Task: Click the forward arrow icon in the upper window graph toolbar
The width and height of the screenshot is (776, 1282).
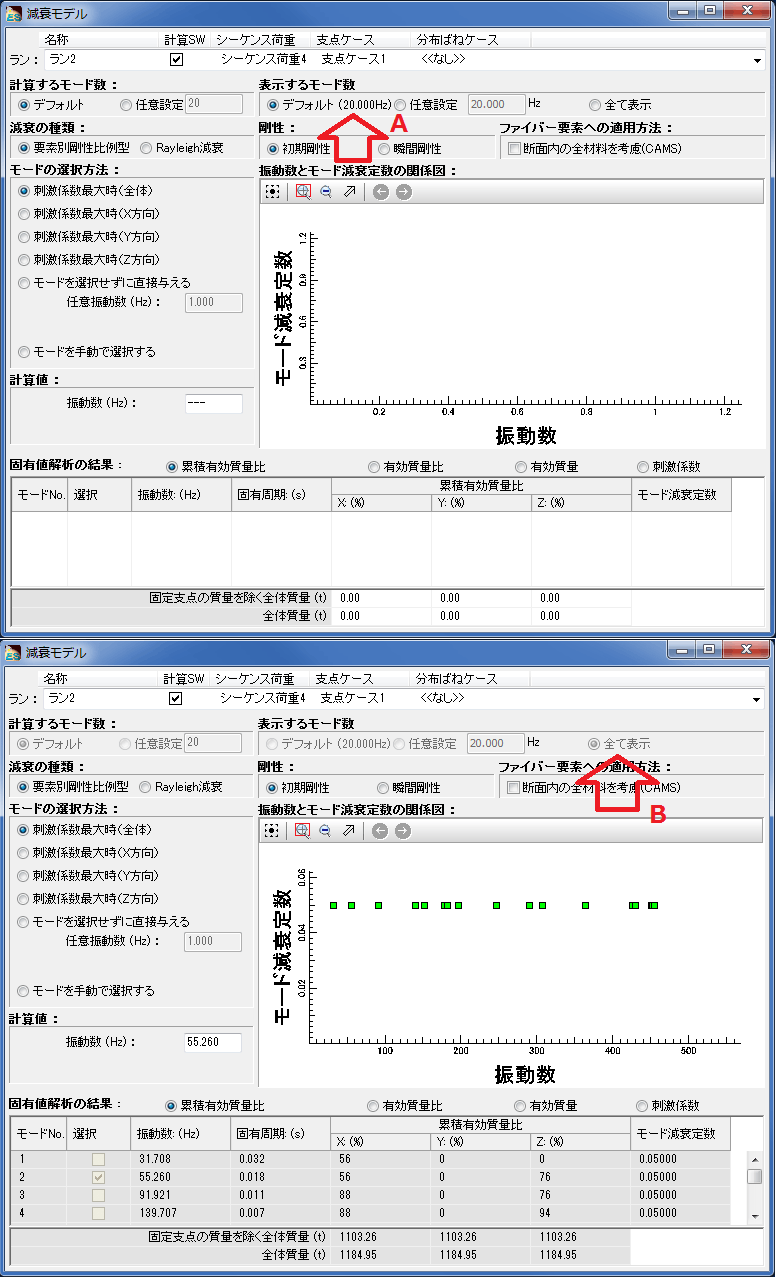Action: pos(403,191)
